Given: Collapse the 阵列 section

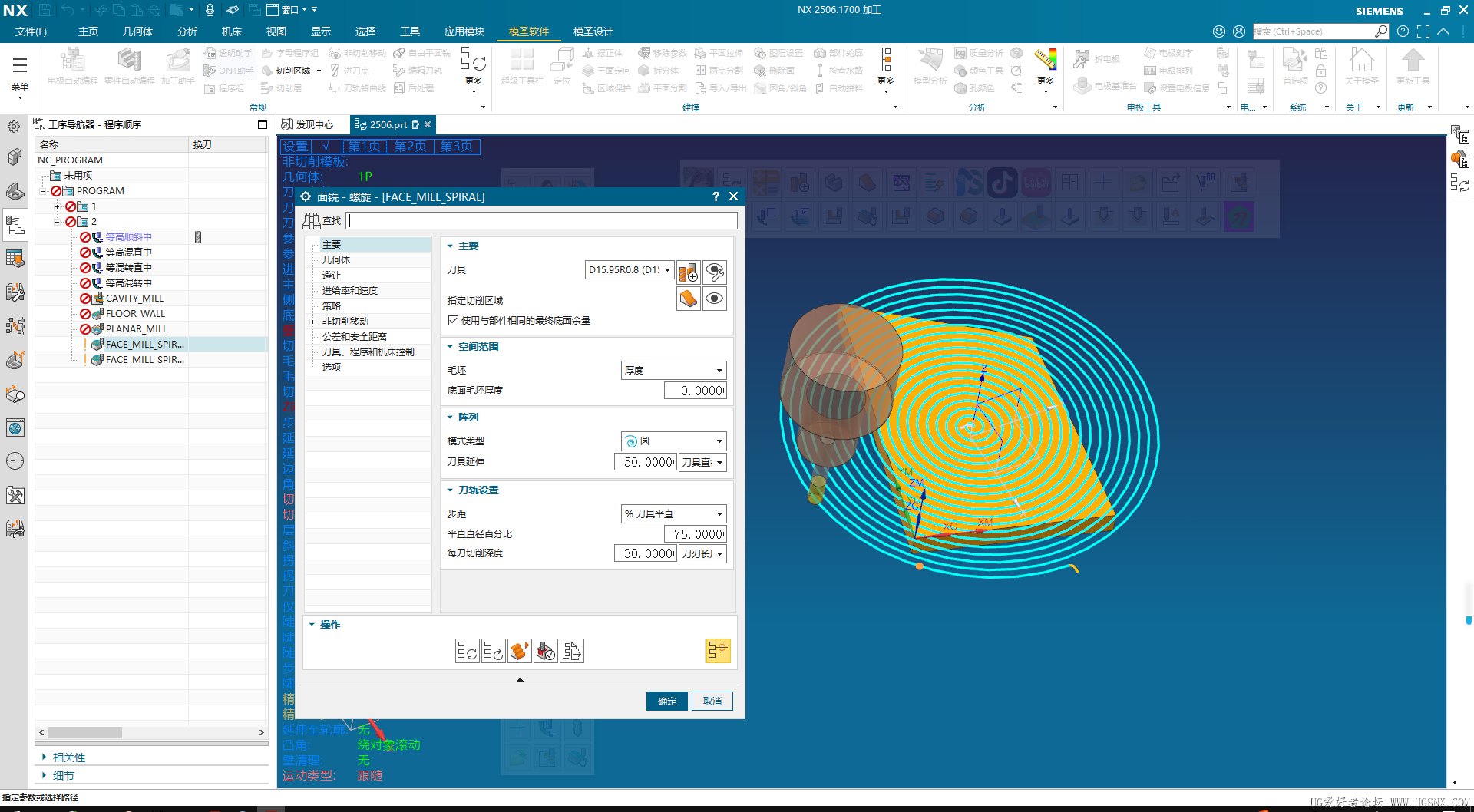Looking at the screenshot, I should [451, 418].
